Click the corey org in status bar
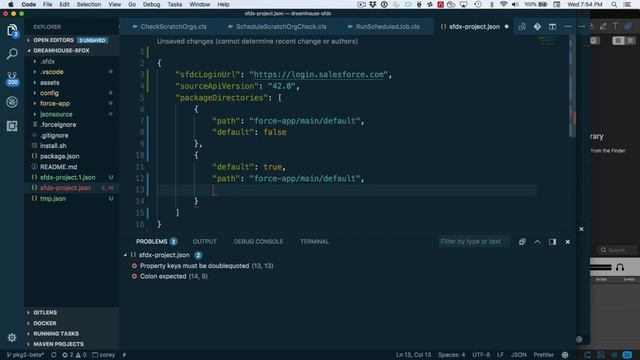Screen dimensions: 640x360 103,355
